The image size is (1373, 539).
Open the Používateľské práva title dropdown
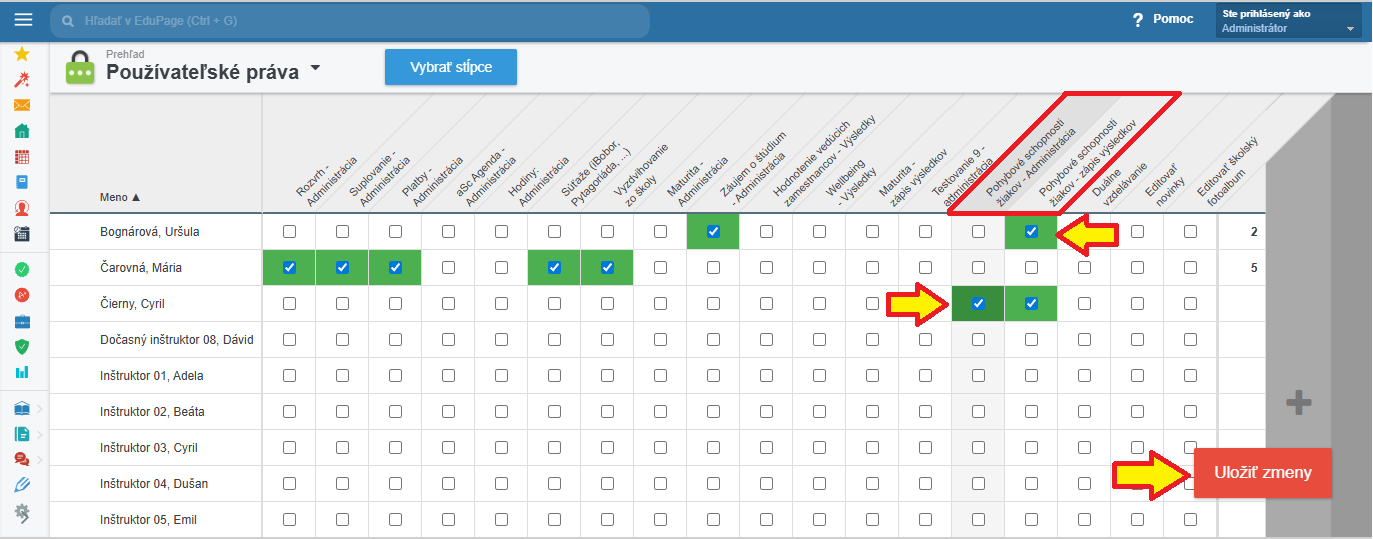coord(315,69)
